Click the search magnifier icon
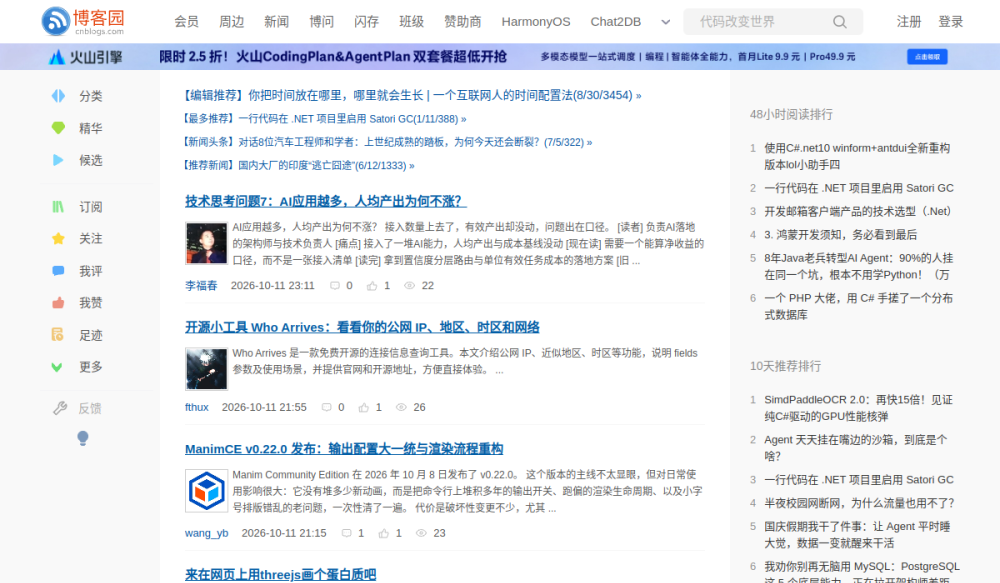This screenshot has height=583, width=1000. [839, 22]
